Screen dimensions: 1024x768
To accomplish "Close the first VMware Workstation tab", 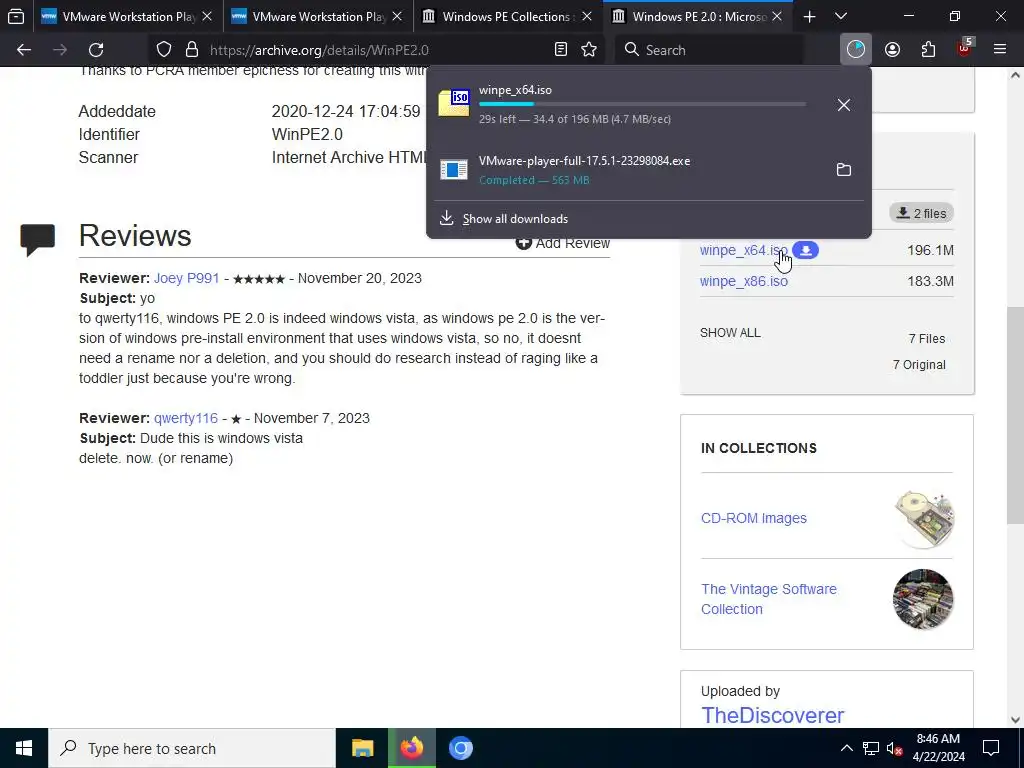I will point(207,16).
